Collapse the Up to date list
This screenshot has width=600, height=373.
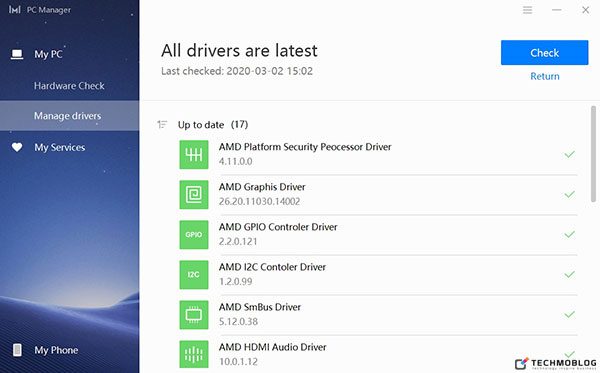tap(162, 124)
